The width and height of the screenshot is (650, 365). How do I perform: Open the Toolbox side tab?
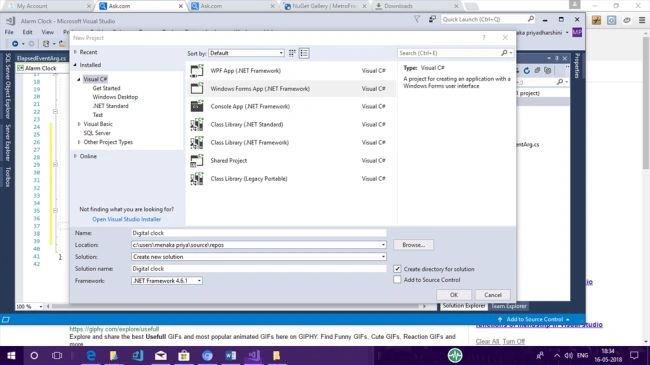[7, 176]
